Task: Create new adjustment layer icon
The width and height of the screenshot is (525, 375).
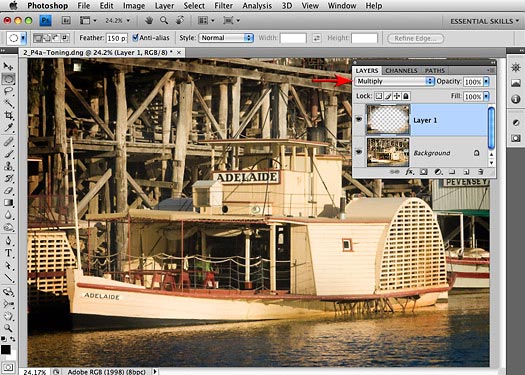Action: click(438, 172)
